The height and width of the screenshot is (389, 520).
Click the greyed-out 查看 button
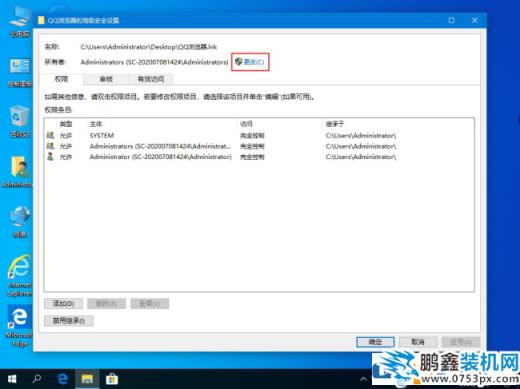click(x=150, y=303)
